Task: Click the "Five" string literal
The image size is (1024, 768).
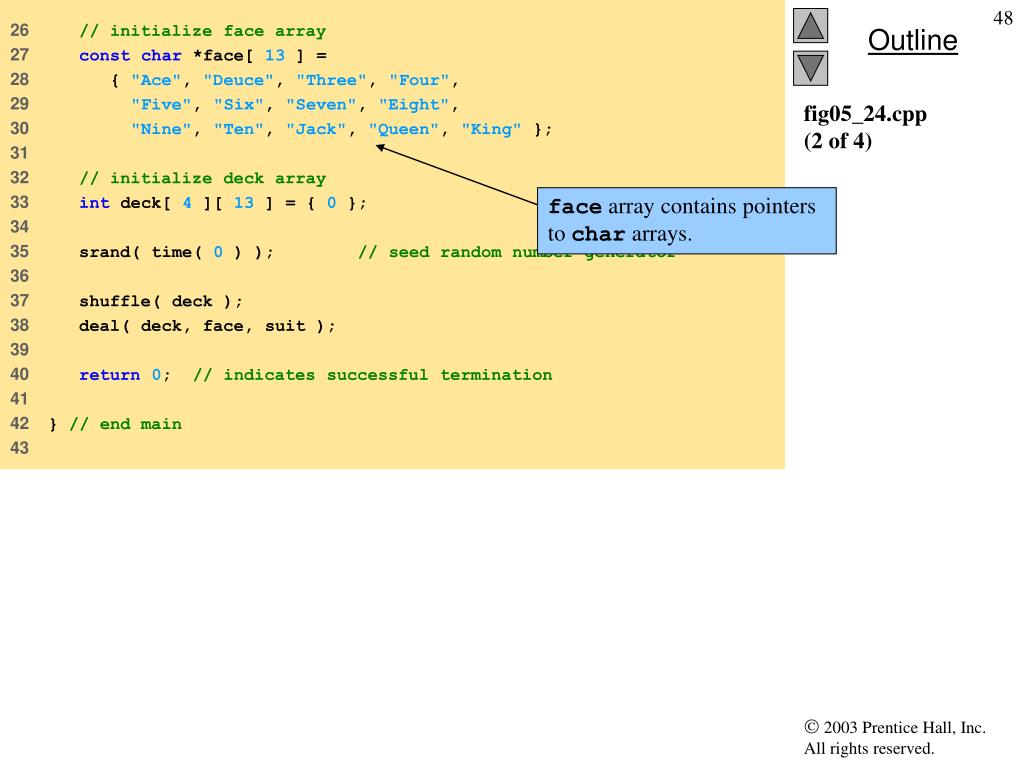Action: [161, 104]
